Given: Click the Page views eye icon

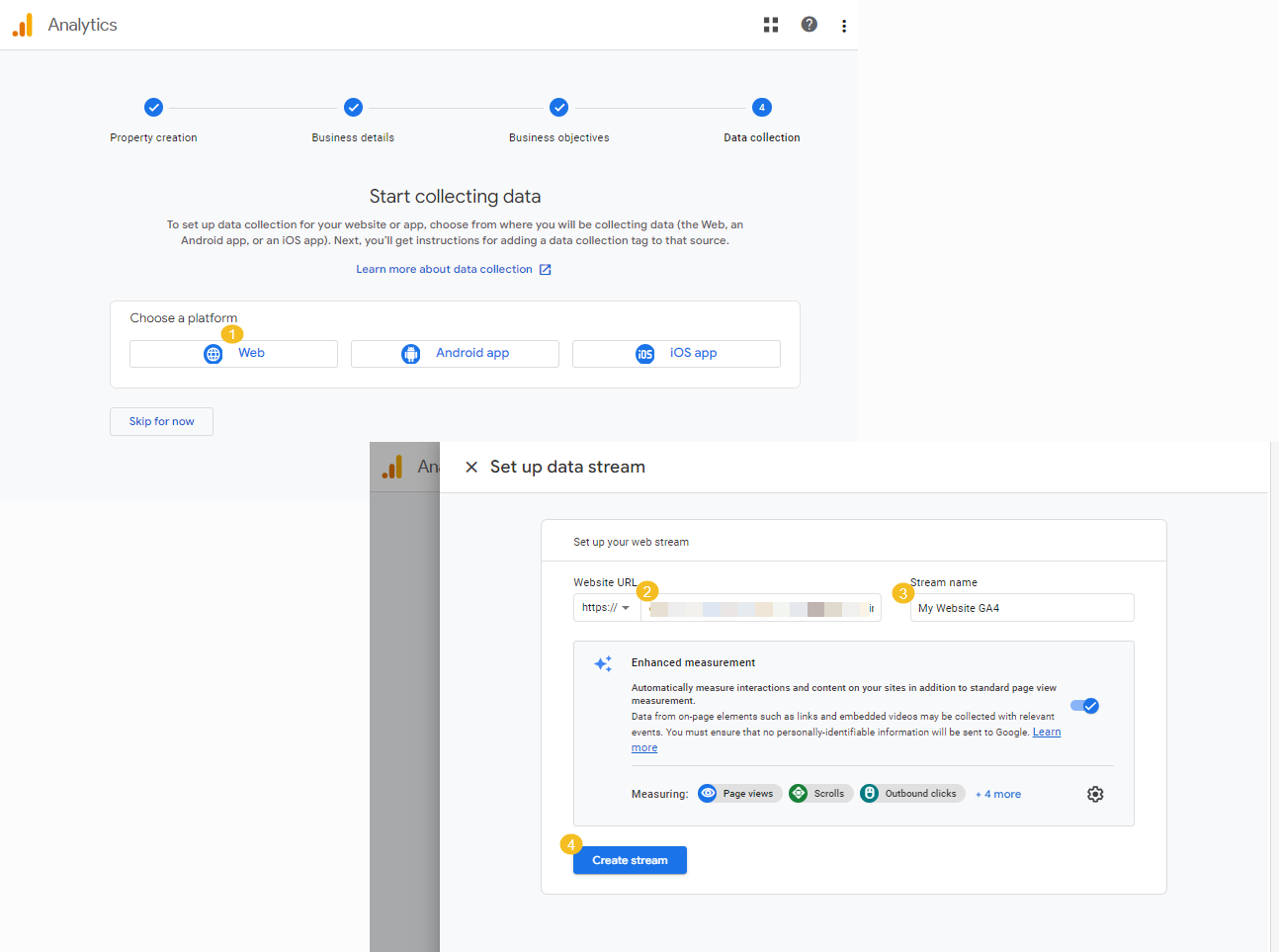Looking at the screenshot, I should tap(708, 794).
